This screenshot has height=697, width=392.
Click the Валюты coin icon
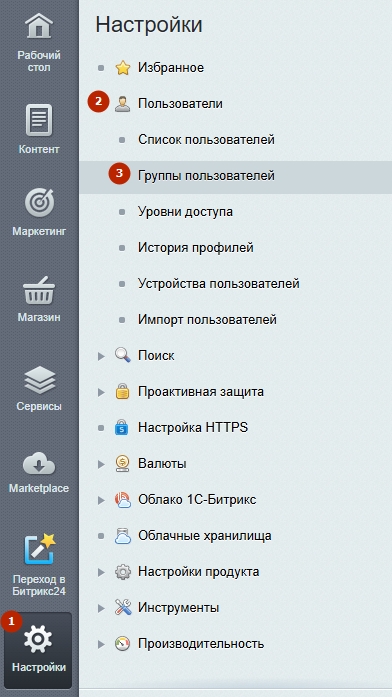(122, 464)
